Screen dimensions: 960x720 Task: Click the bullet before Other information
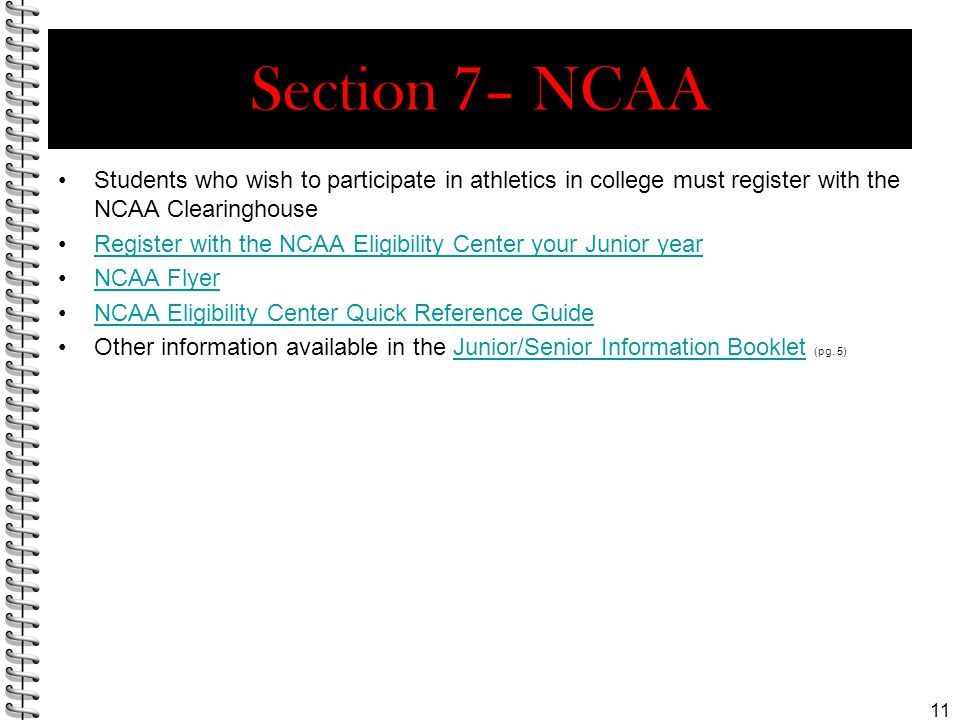click(62, 348)
